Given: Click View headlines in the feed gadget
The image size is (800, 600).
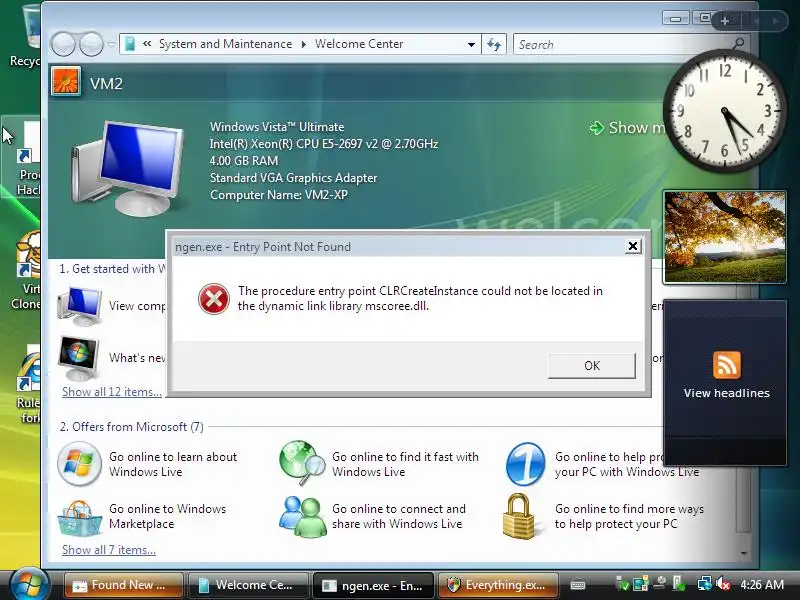Looking at the screenshot, I should pyautogui.click(x=727, y=393).
